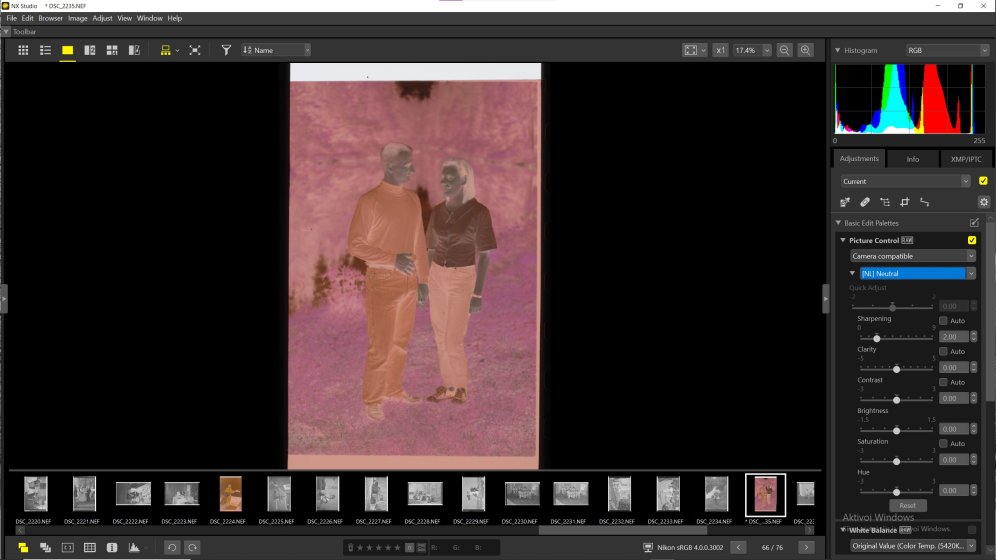Open adjustments settings gear
The height and width of the screenshot is (560, 996).
coord(983,202)
